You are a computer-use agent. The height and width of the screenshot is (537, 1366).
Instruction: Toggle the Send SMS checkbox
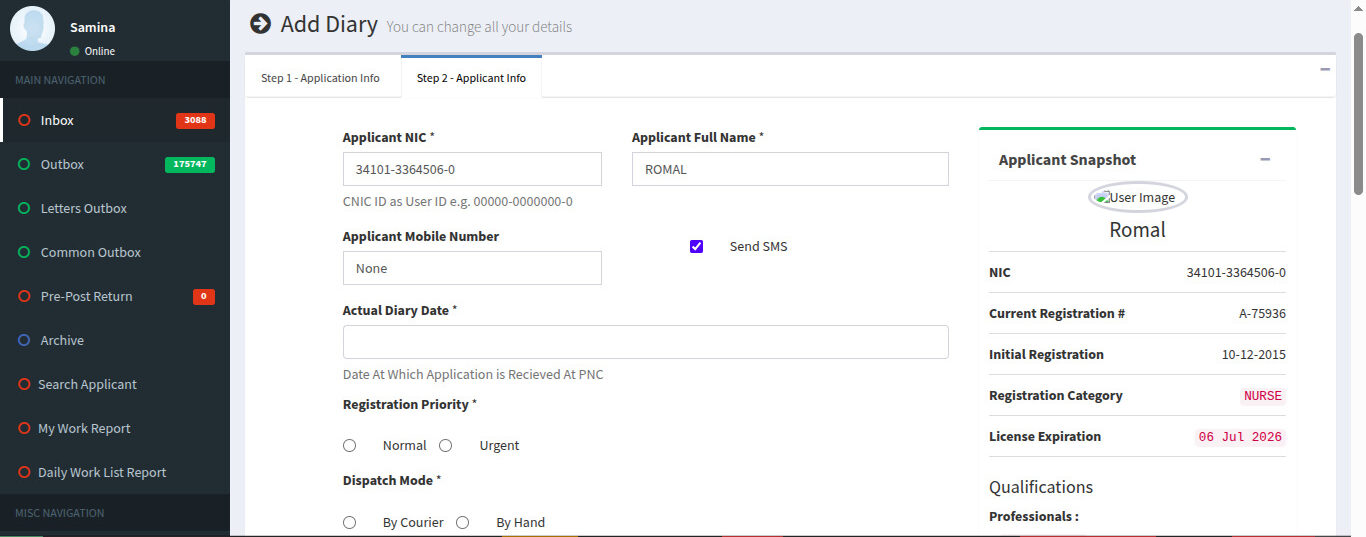tap(697, 246)
